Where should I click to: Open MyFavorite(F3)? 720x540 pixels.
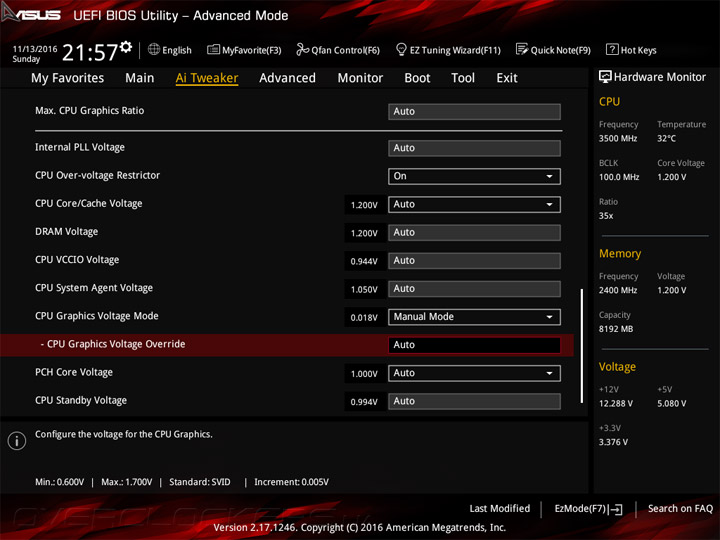tap(244, 50)
